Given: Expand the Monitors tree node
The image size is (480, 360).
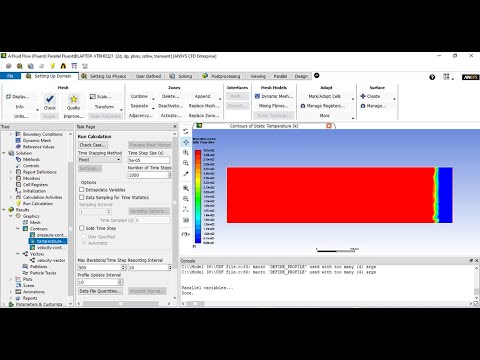Looking at the screenshot, I should (11, 178).
